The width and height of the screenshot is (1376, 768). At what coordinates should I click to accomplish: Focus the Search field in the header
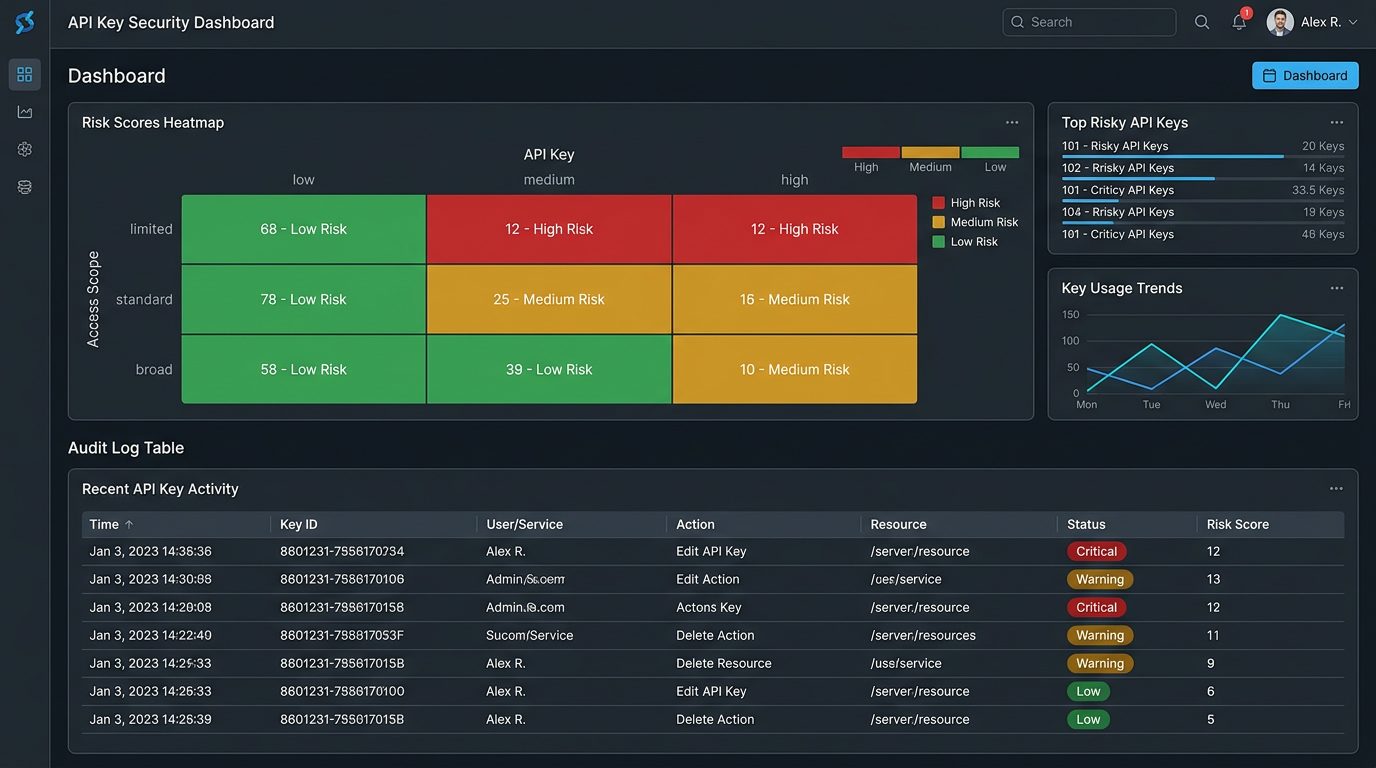1089,22
